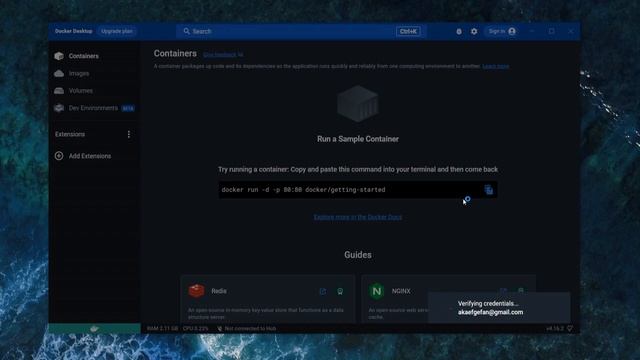Click the Docker whale status icon
The image size is (640, 360).
pos(94,329)
